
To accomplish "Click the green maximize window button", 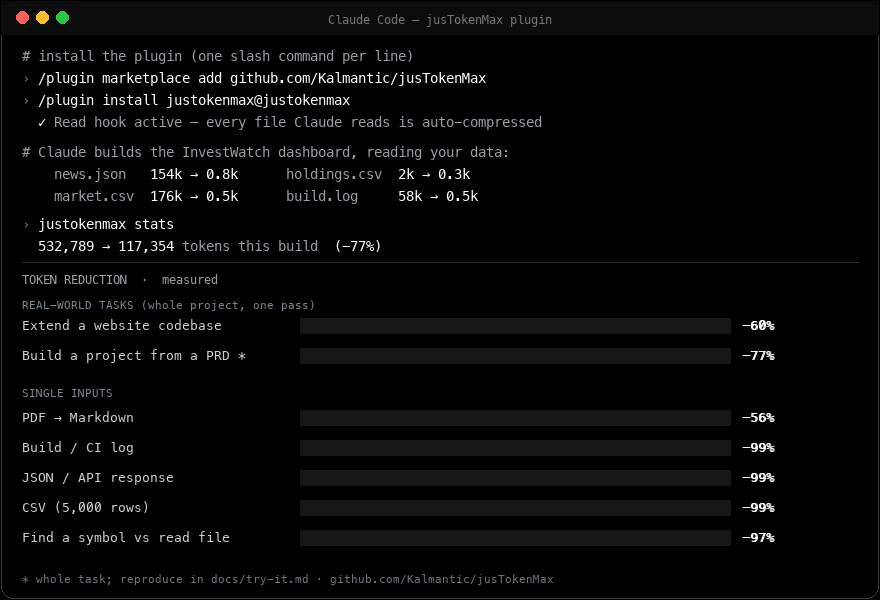I will pos(63,18).
